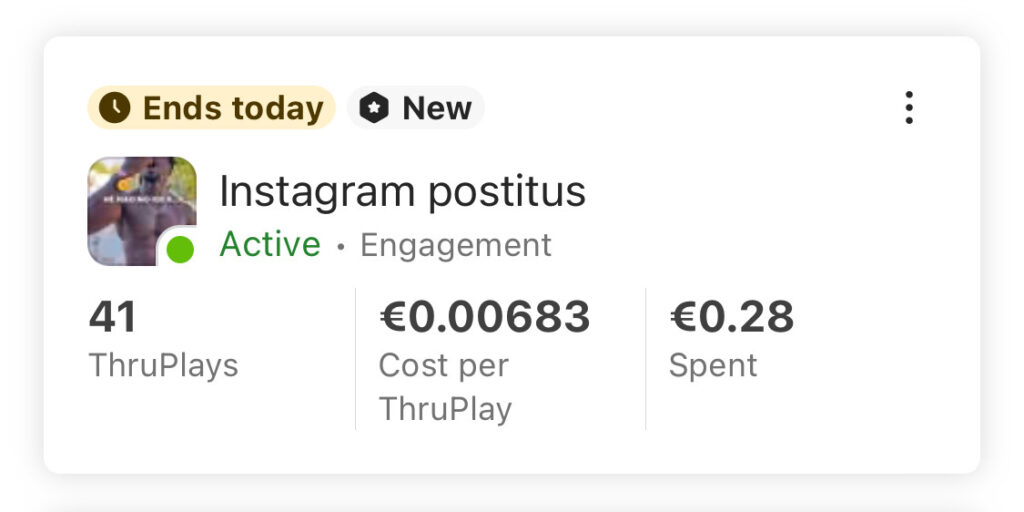Image resolution: width=1024 pixels, height=512 pixels.
Task: Open the three-dot more options menu
Action: [908, 108]
